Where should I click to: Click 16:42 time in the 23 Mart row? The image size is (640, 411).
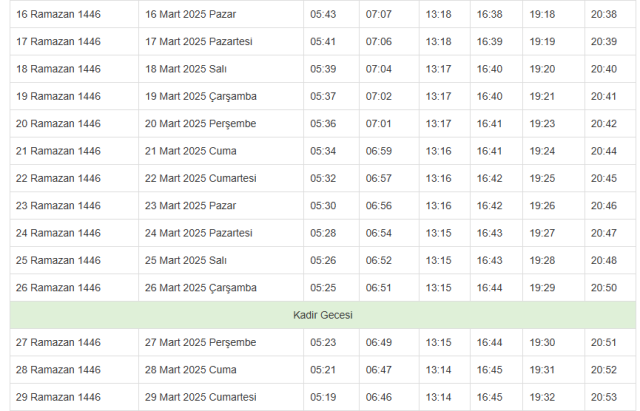[x=489, y=206]
